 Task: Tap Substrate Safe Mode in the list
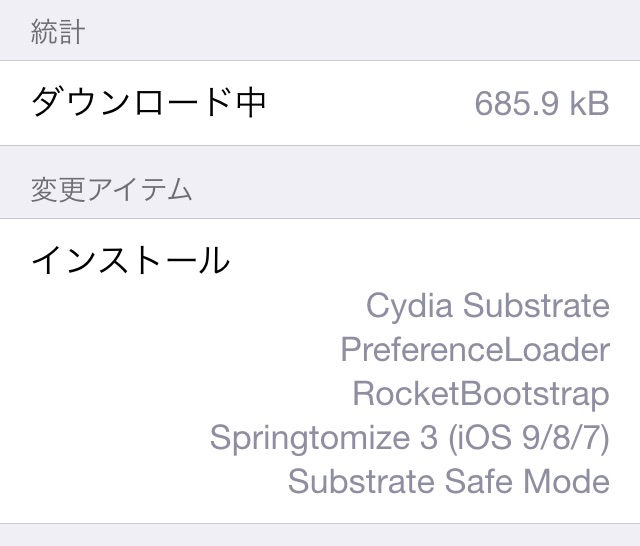click(449, 482)
